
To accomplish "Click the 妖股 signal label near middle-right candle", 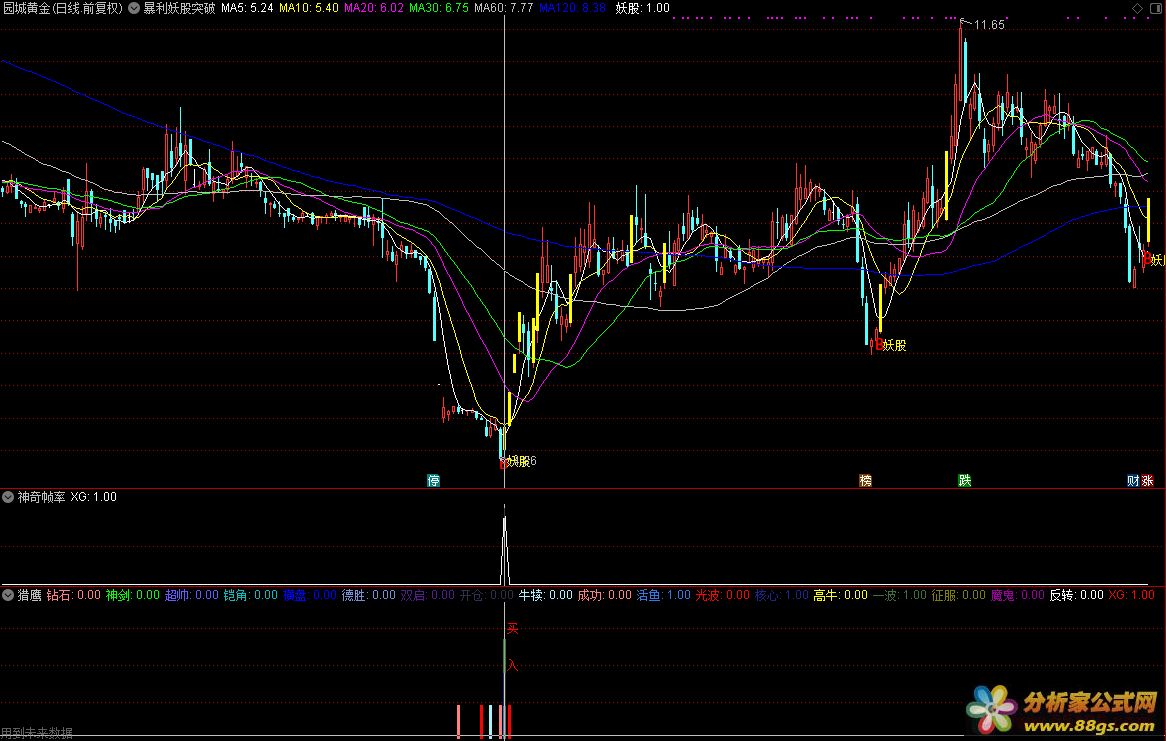I will pos(895,345).
